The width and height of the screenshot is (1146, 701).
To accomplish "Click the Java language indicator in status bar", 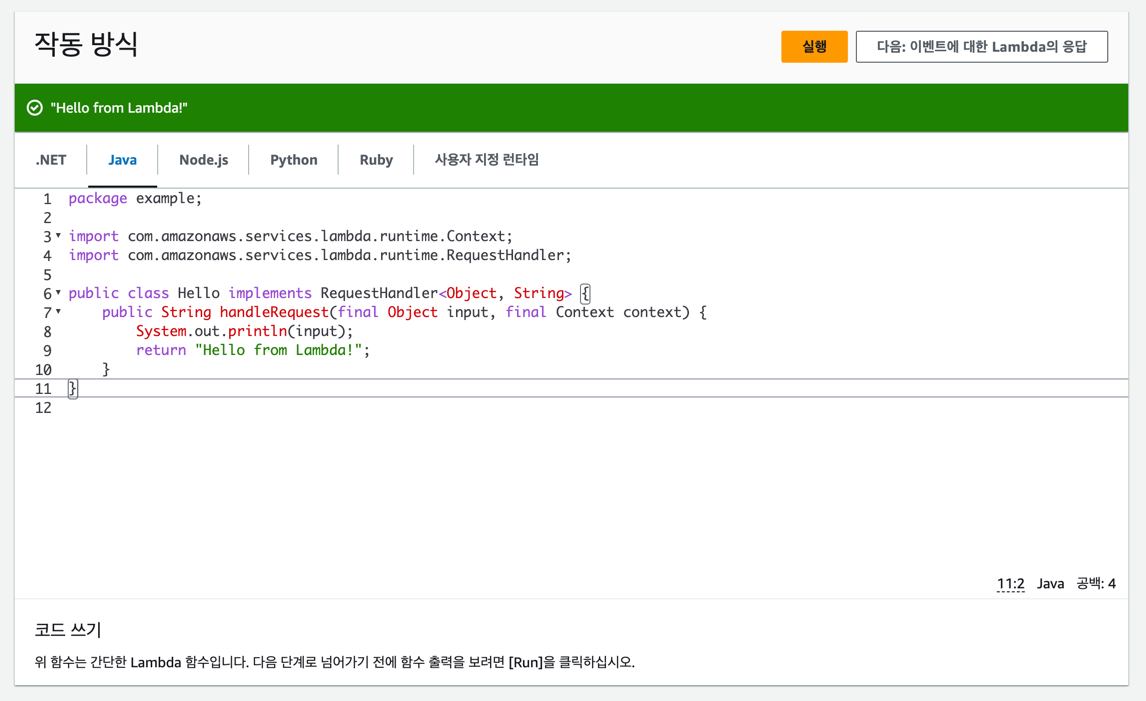I will (x=1050, y=583).
